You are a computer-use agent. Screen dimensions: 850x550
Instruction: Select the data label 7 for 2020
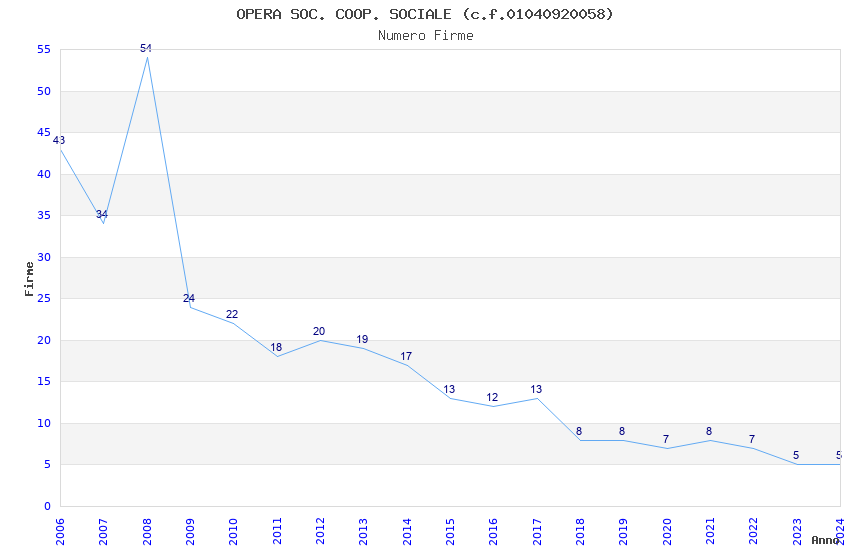666,439
